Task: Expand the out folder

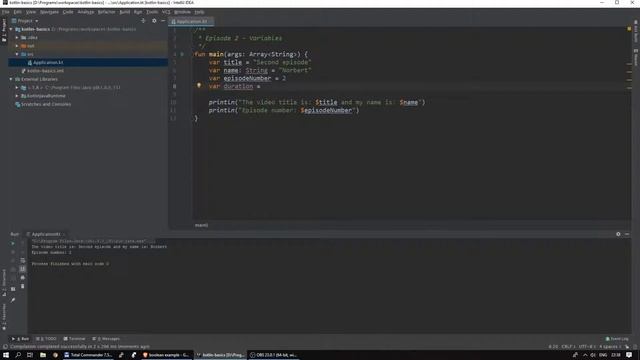Action: 17,46
